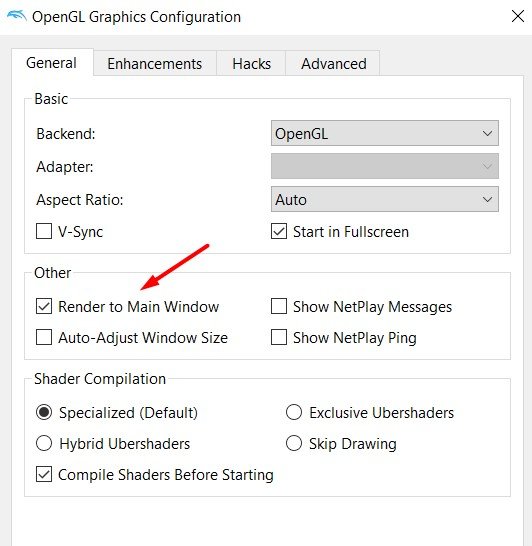The height and width of the screenshot is (546, 532).
Task: Switch to the Enhancements tab
Action: [x=155, y=64]
